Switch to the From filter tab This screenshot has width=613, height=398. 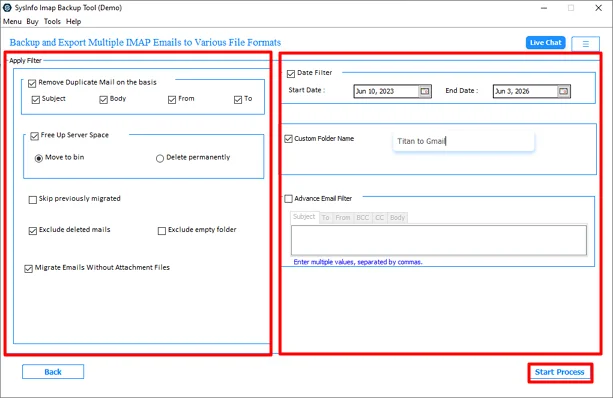pos(343,217)
